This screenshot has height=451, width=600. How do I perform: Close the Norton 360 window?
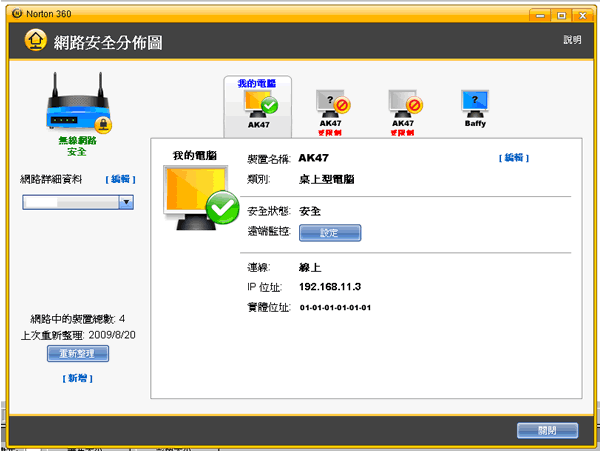coord(583,16)
